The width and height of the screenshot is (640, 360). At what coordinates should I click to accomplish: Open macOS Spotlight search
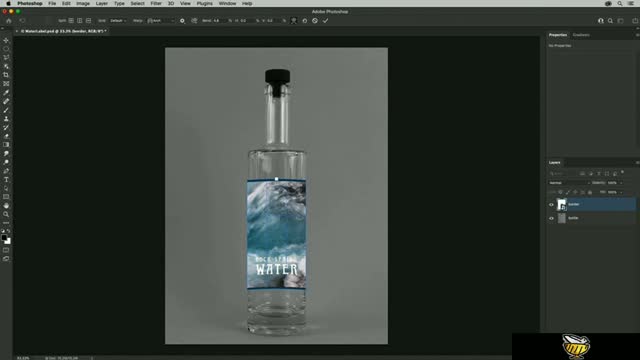620,3
